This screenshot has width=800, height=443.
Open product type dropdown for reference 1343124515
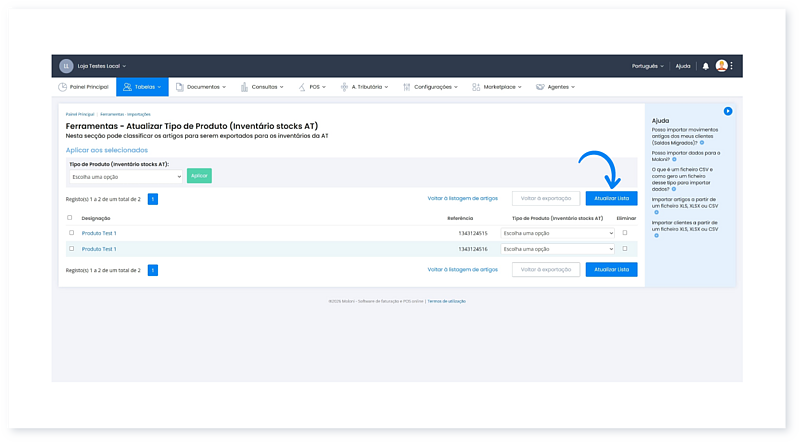coord(558,233)
